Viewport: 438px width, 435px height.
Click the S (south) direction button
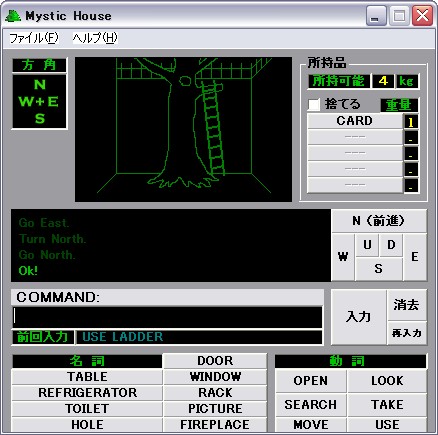point(379,269)
